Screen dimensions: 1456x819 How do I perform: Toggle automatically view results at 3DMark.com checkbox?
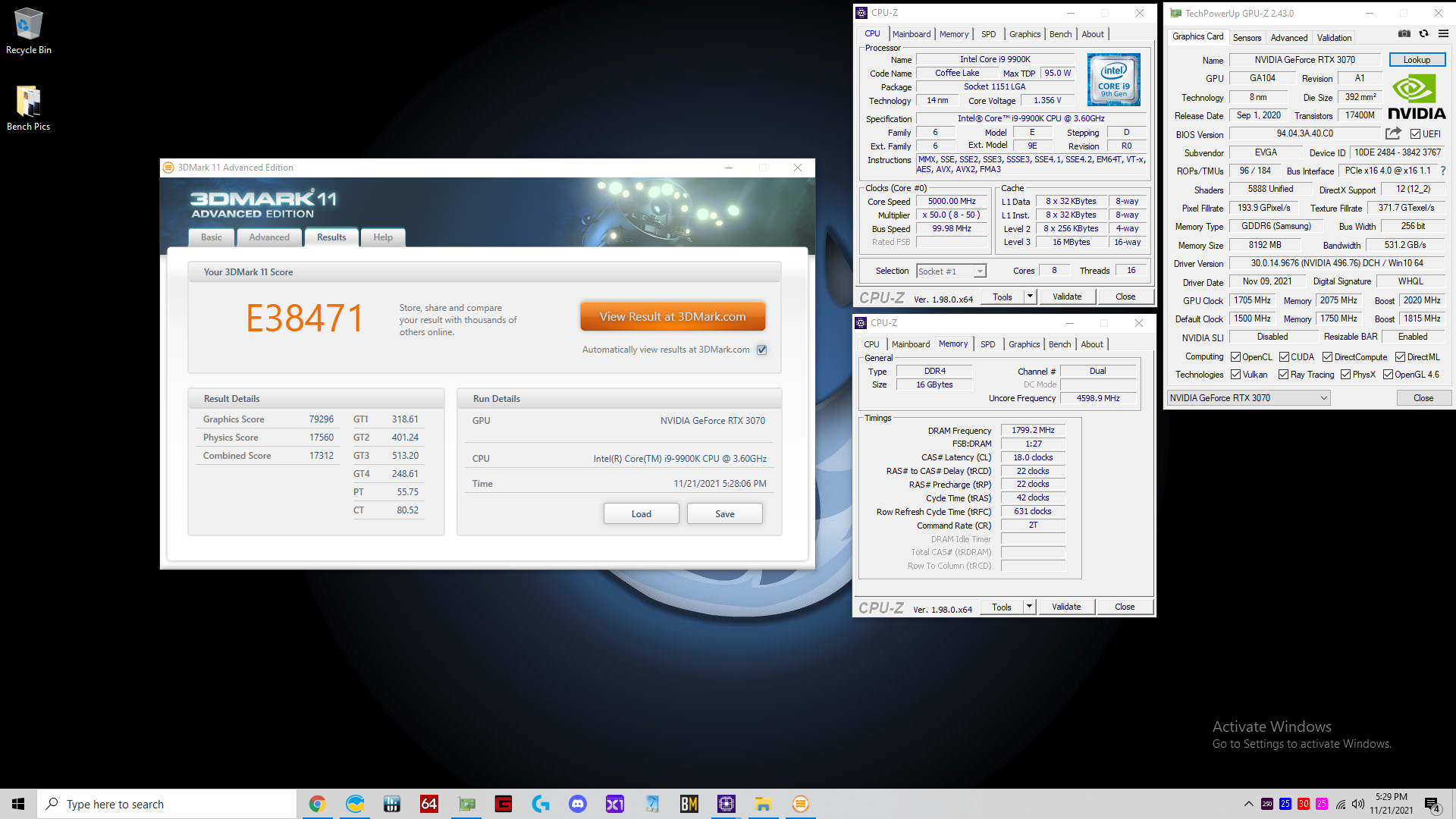pyautogui.click(x=762, y=350)
